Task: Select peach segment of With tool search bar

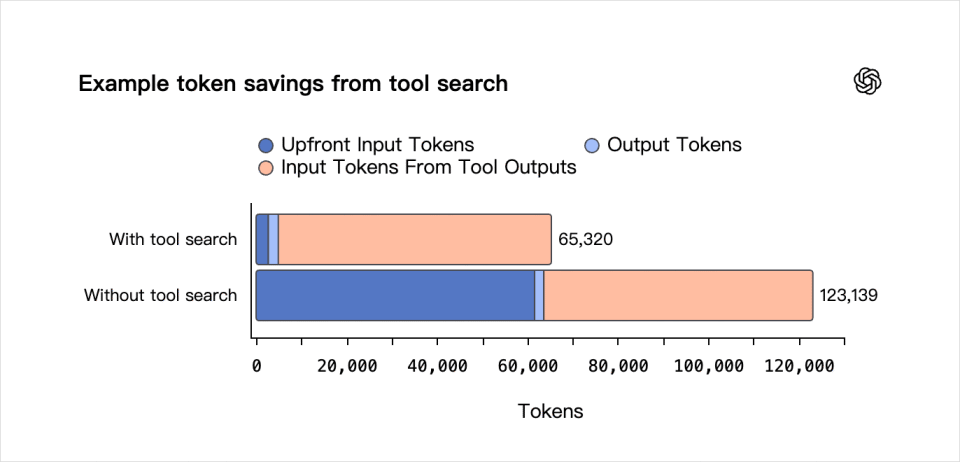Action: (x=414, y=239)
